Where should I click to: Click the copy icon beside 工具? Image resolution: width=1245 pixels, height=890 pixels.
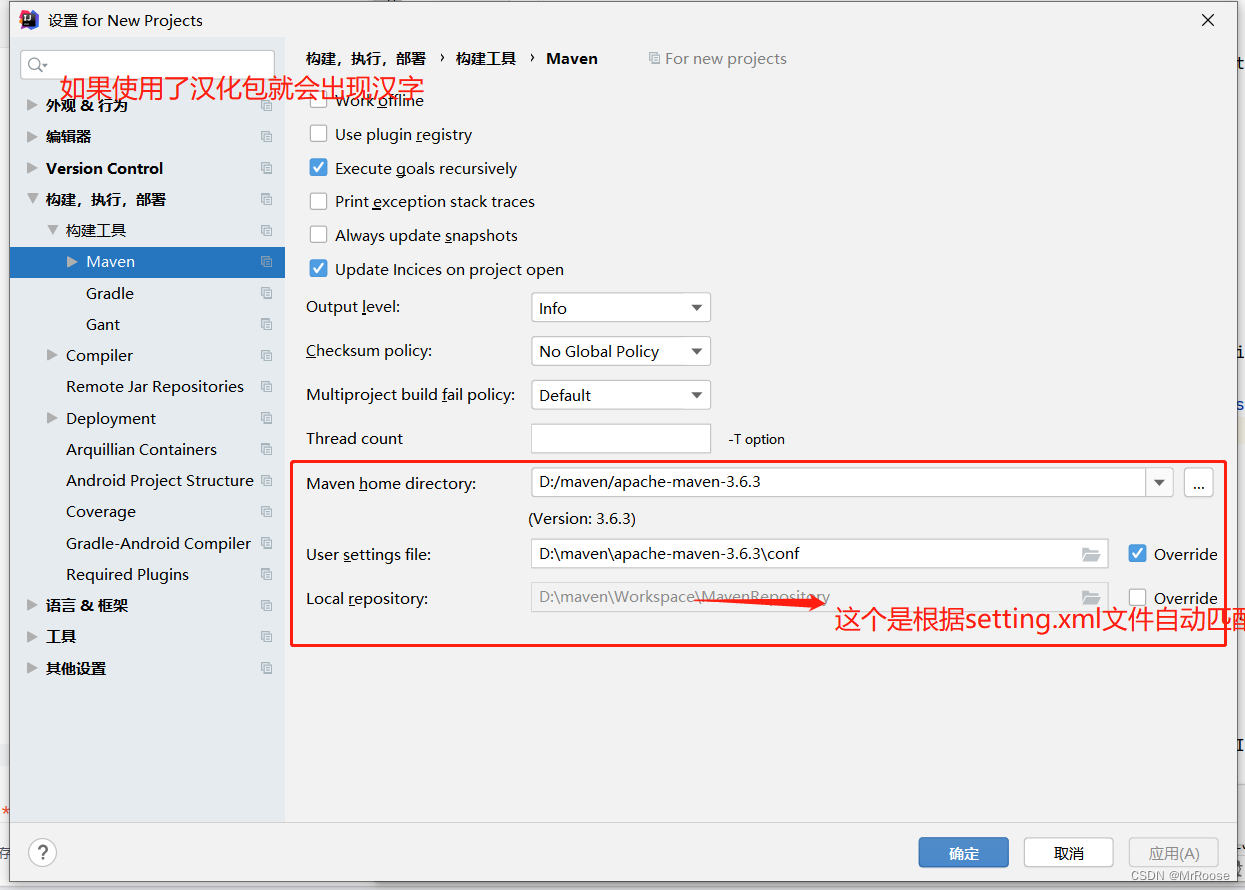pyautogui.click(x=266, y=636)
